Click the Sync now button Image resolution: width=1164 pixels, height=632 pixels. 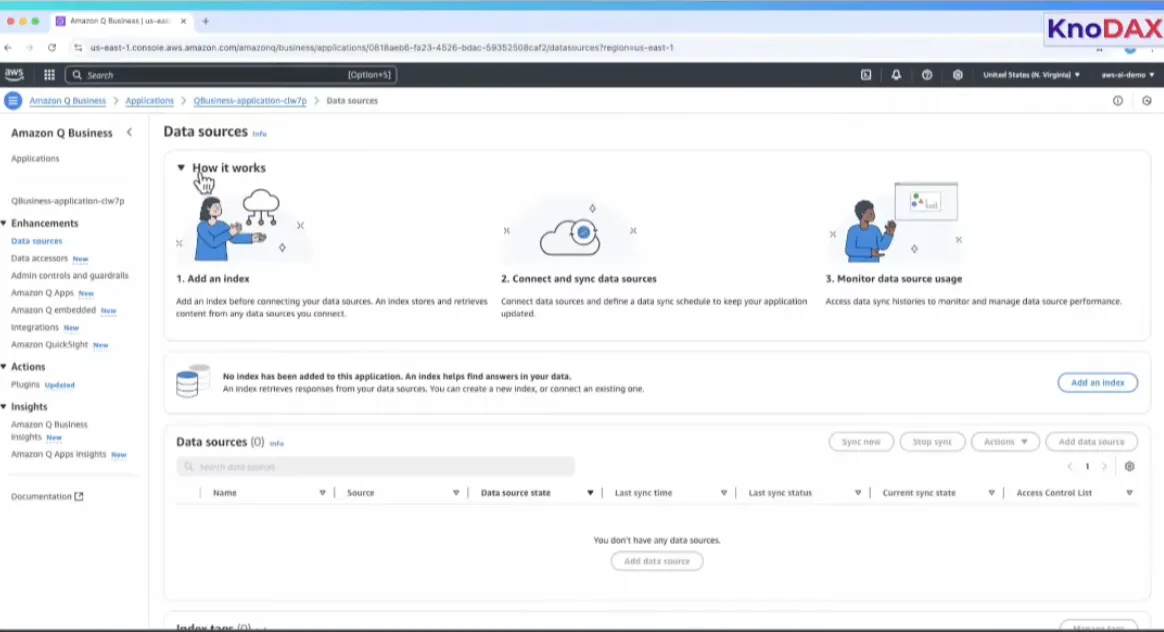(x=861, y=442)
